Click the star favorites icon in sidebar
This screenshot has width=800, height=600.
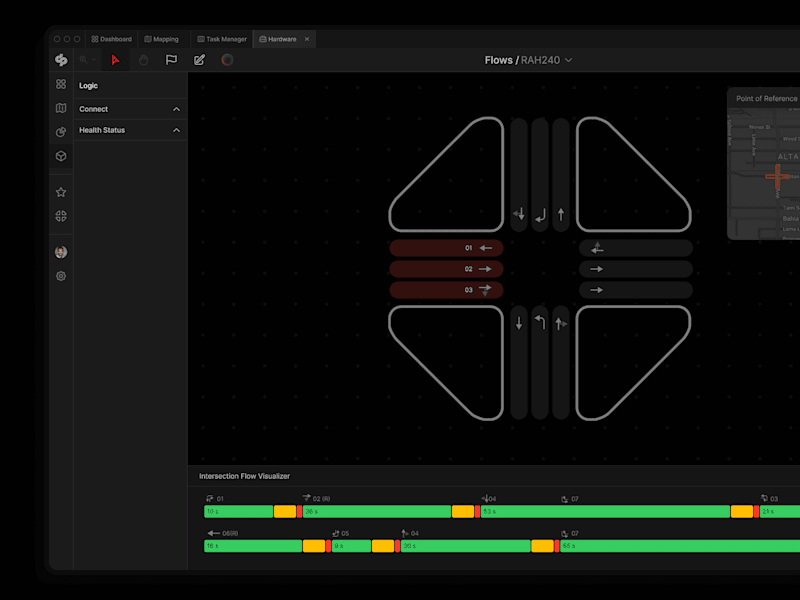click(x=61, y=192)
